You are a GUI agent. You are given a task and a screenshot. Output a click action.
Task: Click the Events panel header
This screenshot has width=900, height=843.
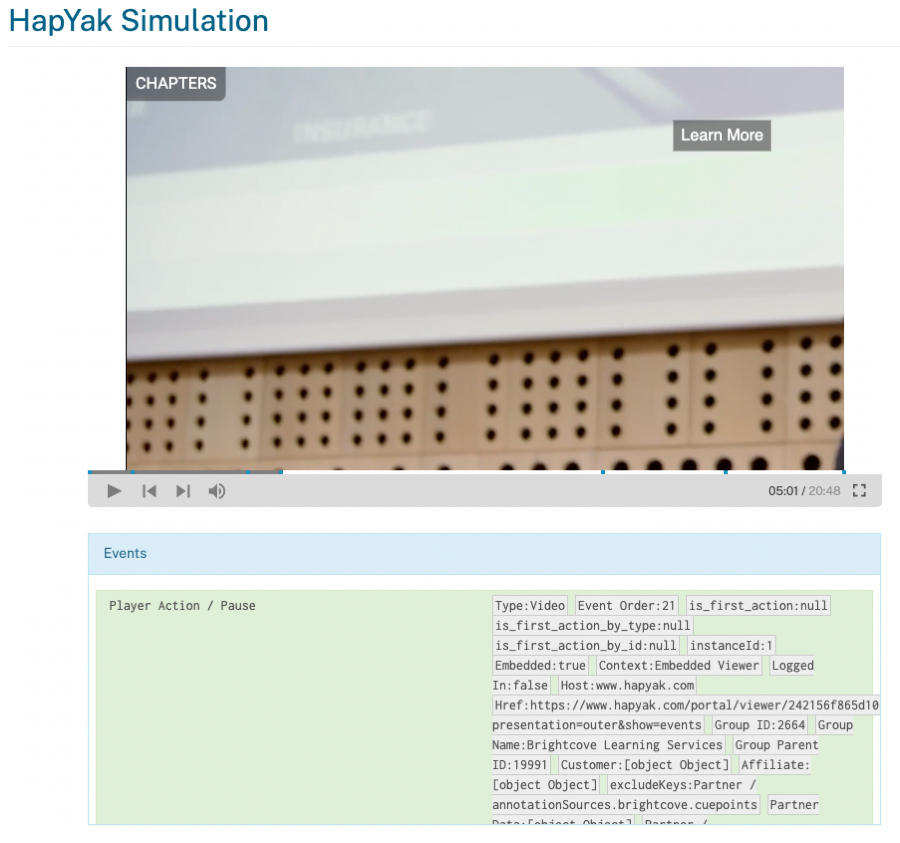point(484,553)
